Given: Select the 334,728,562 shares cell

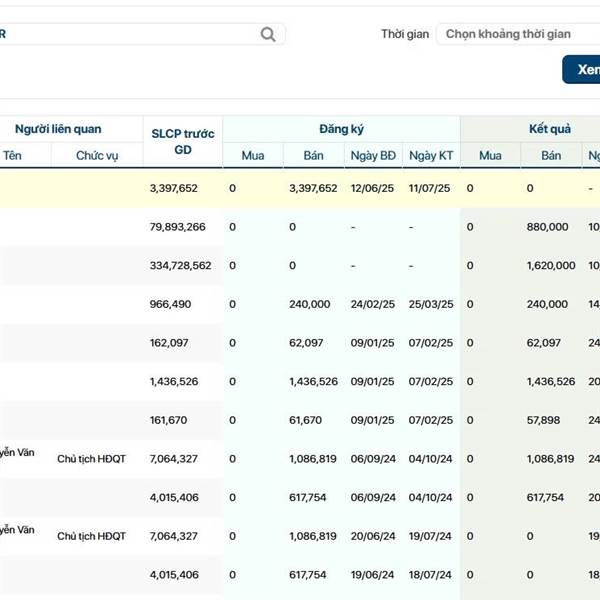Looking at the screenshot, I should coord(180,266).
